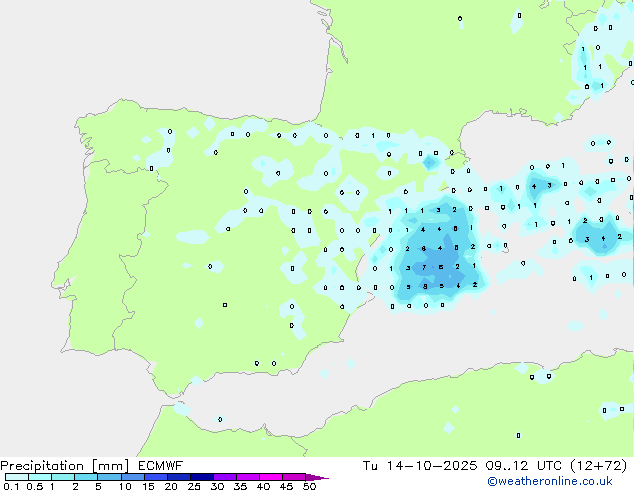Click legend value label '0.1'
Screen dimensions: 634x490
(x=11, y=486)
